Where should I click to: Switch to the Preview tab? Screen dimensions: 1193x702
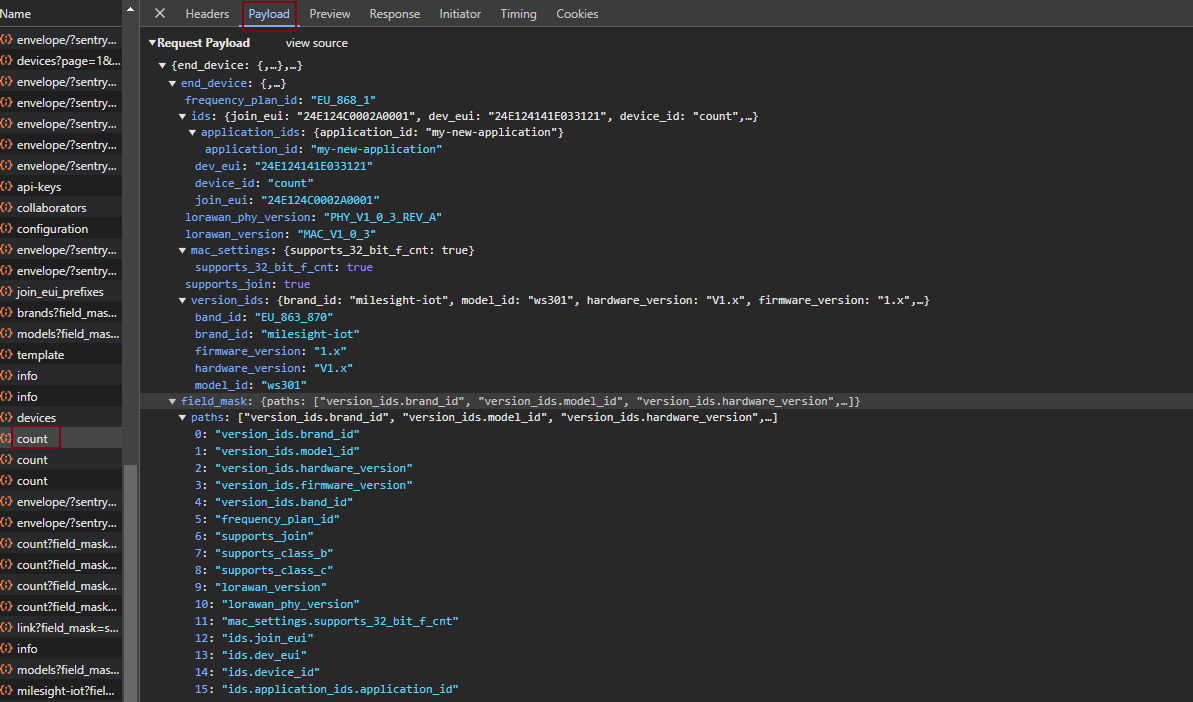click(x=329, y=14)
